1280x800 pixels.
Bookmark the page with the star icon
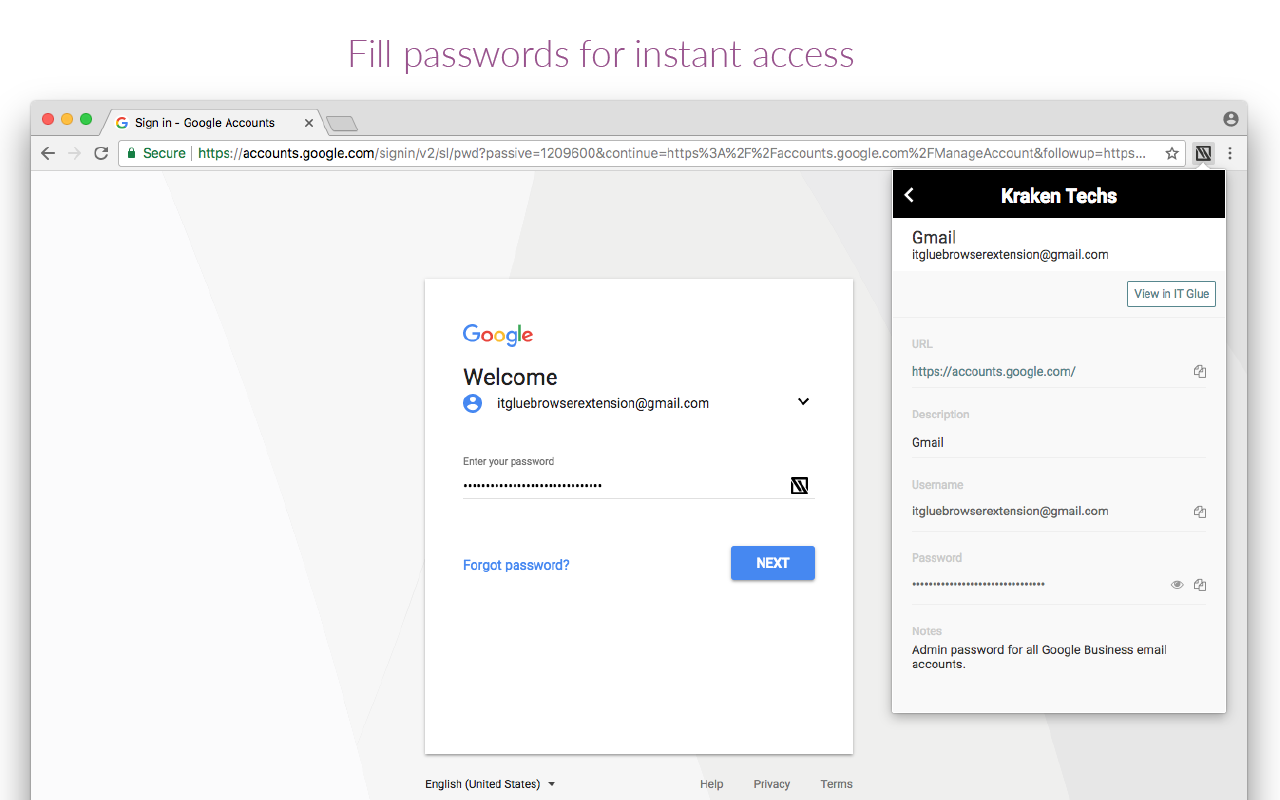coord(1171,153)
